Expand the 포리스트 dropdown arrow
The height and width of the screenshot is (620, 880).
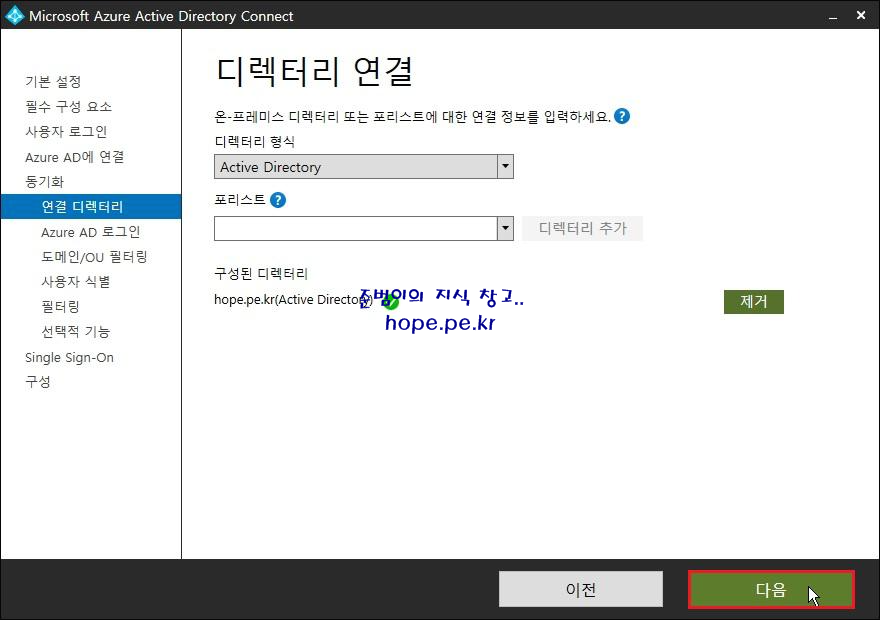coord(505,228)
